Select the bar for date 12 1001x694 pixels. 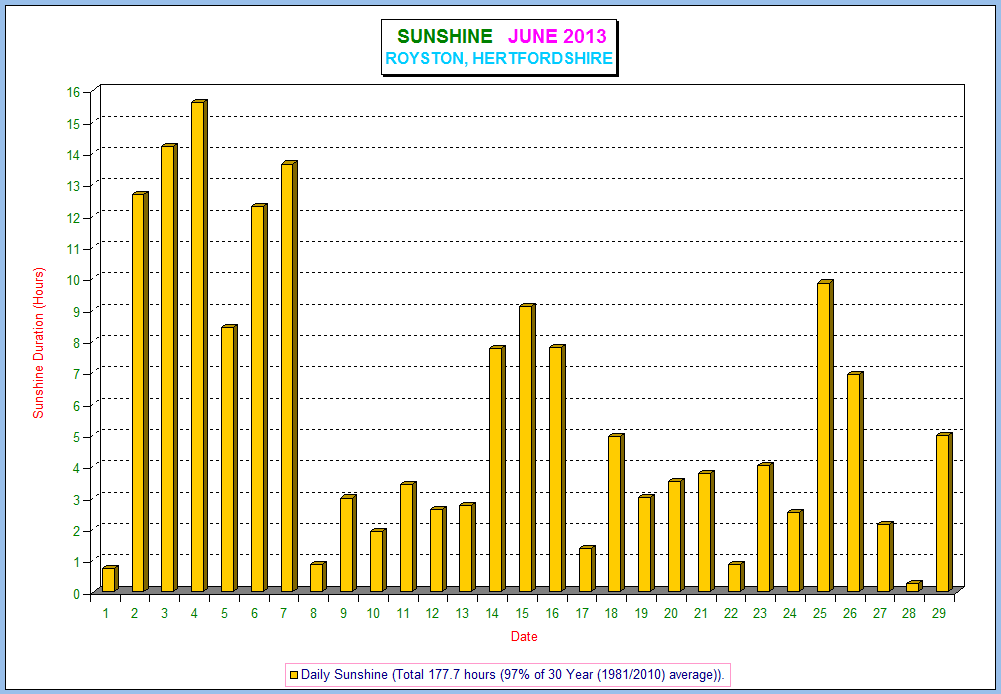(x=438, y=549)
